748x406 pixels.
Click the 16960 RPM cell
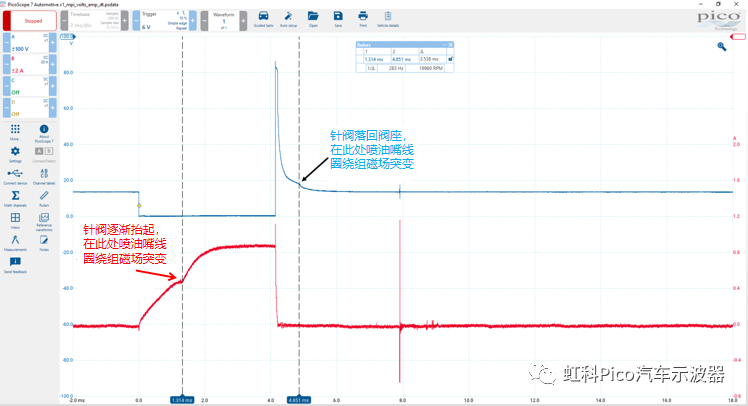(x=426, y=68)
